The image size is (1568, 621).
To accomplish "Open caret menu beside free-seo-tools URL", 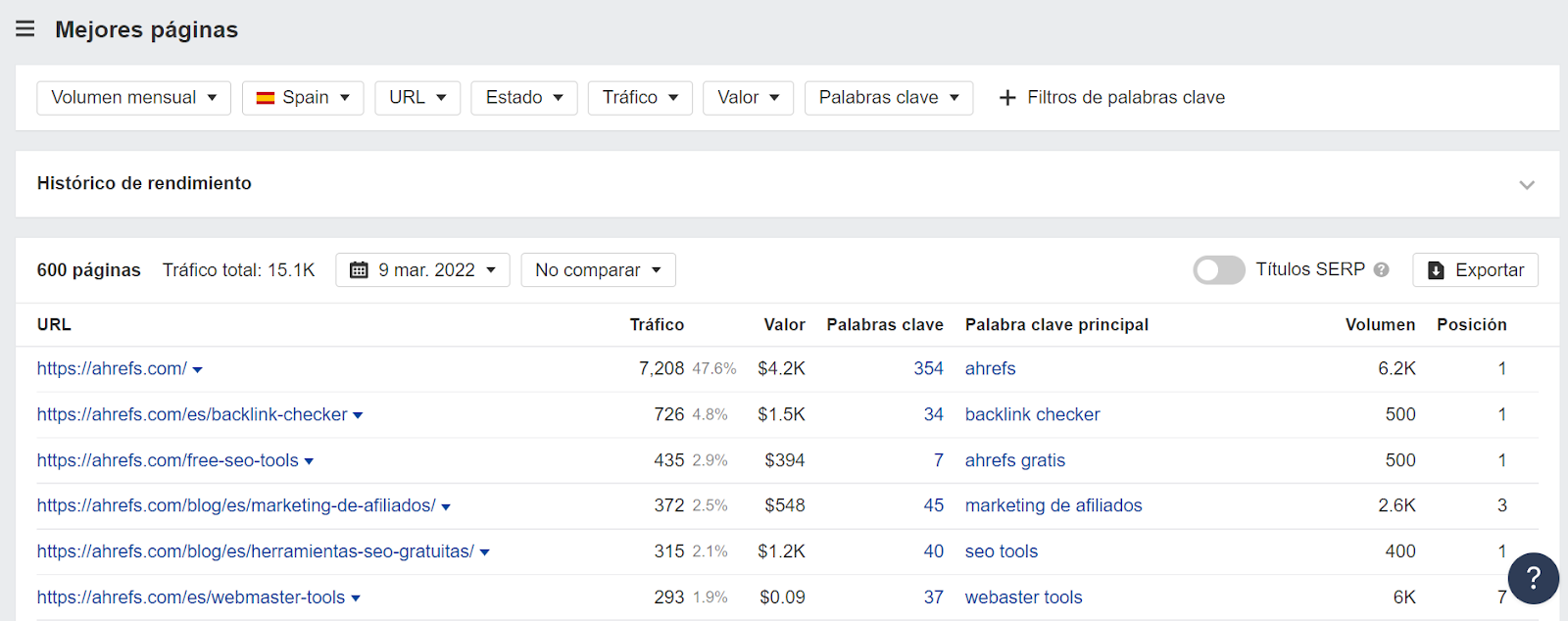I will coord(309,461).
